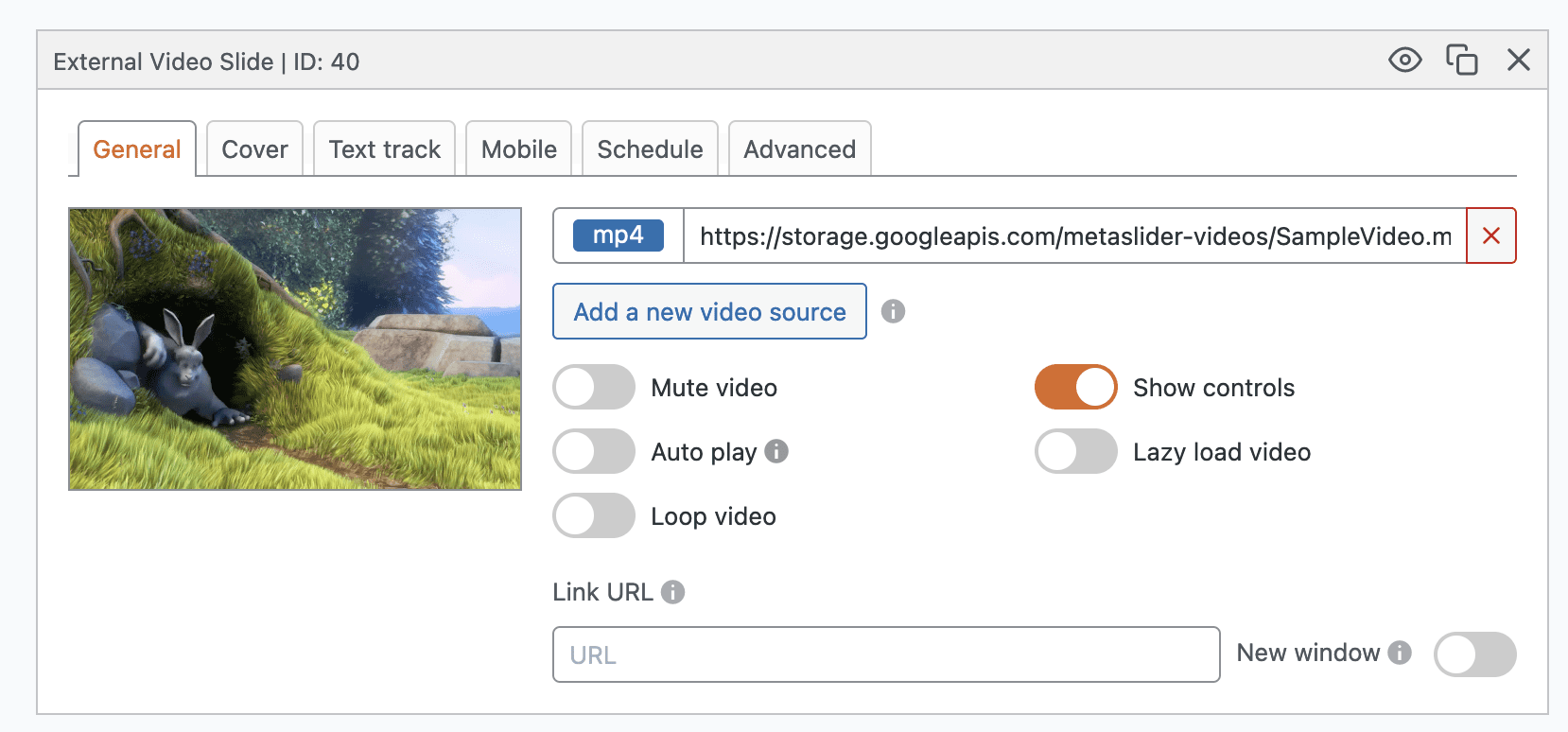Screen dimensions: 1568x732
Task: Open the Text track tab
Action: coord(384,149)
